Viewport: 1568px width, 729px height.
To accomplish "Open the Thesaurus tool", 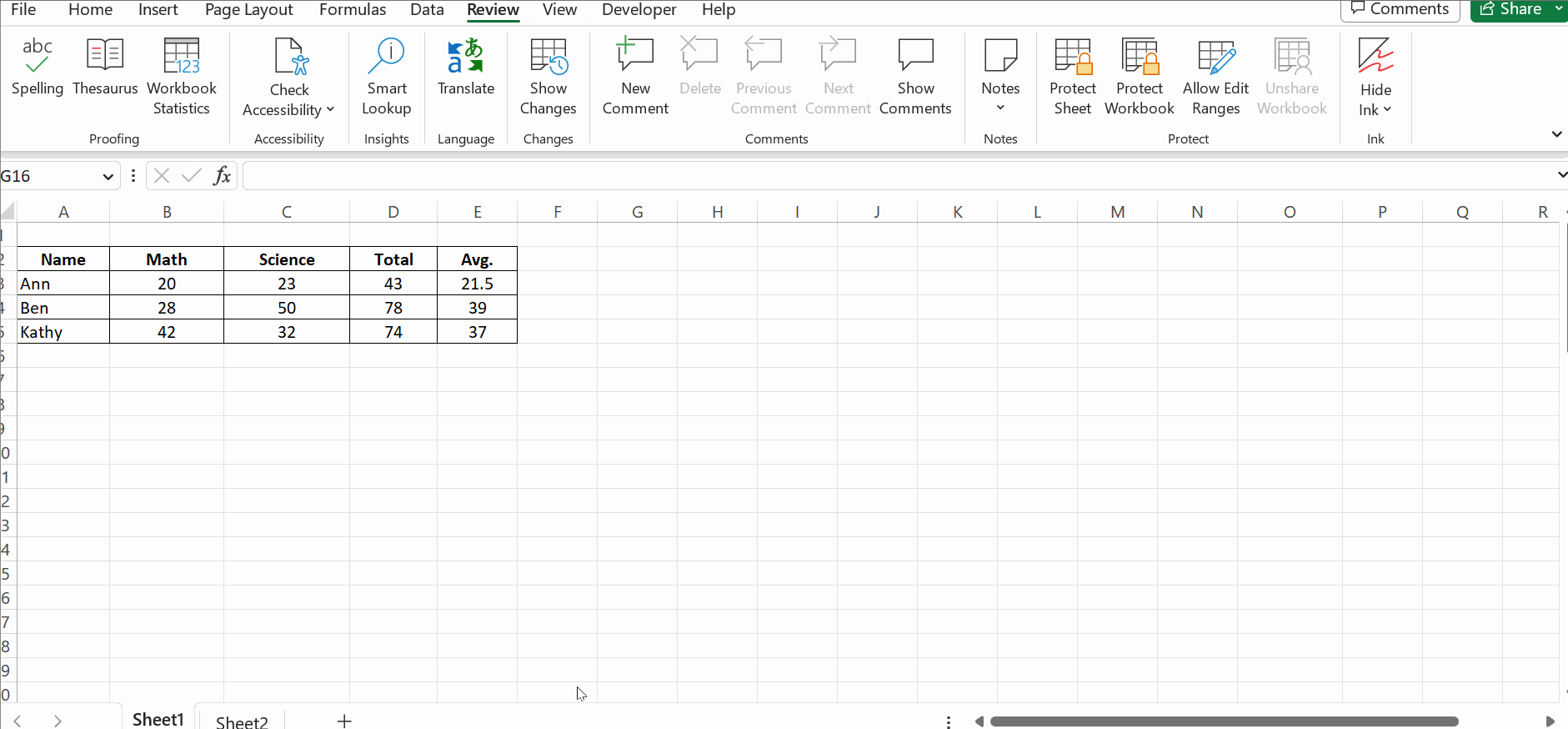I will (x=105, y=68).
